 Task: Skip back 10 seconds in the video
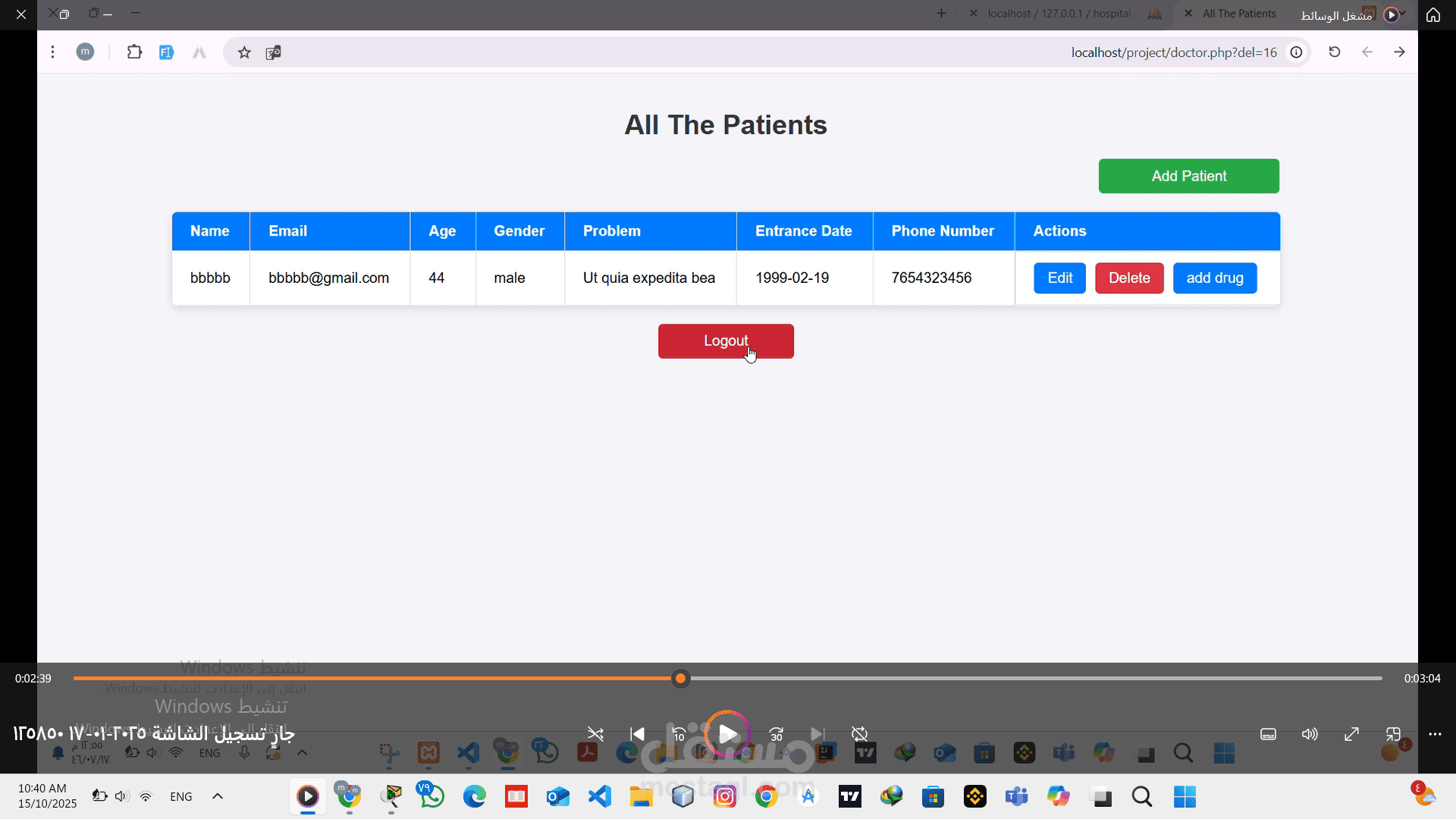(679, 734)
